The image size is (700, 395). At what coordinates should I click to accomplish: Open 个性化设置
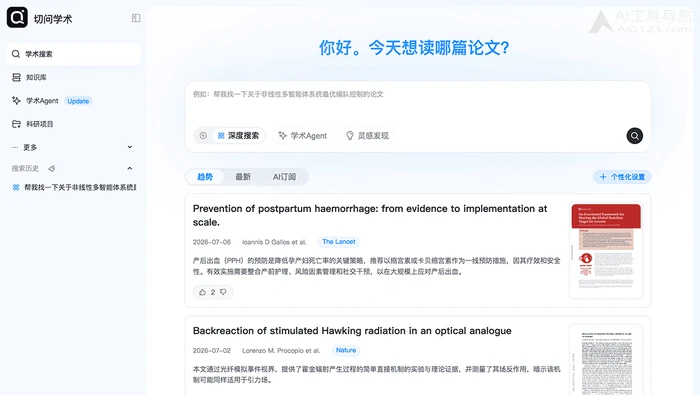[x=622, y=177]
